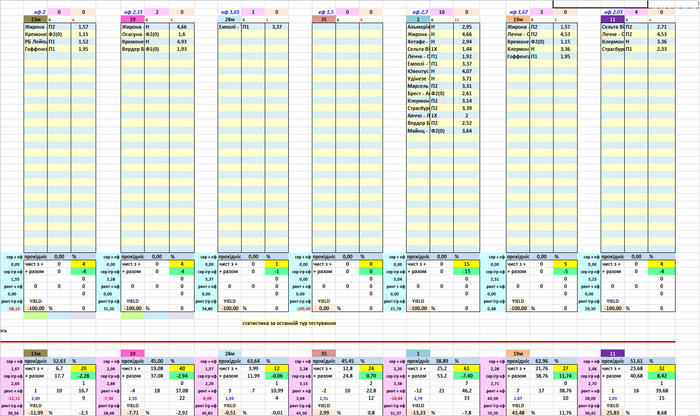This screenshot has height=416, width=700.
Task: Select the green cell showing 11,74
Action: point(565,376)
